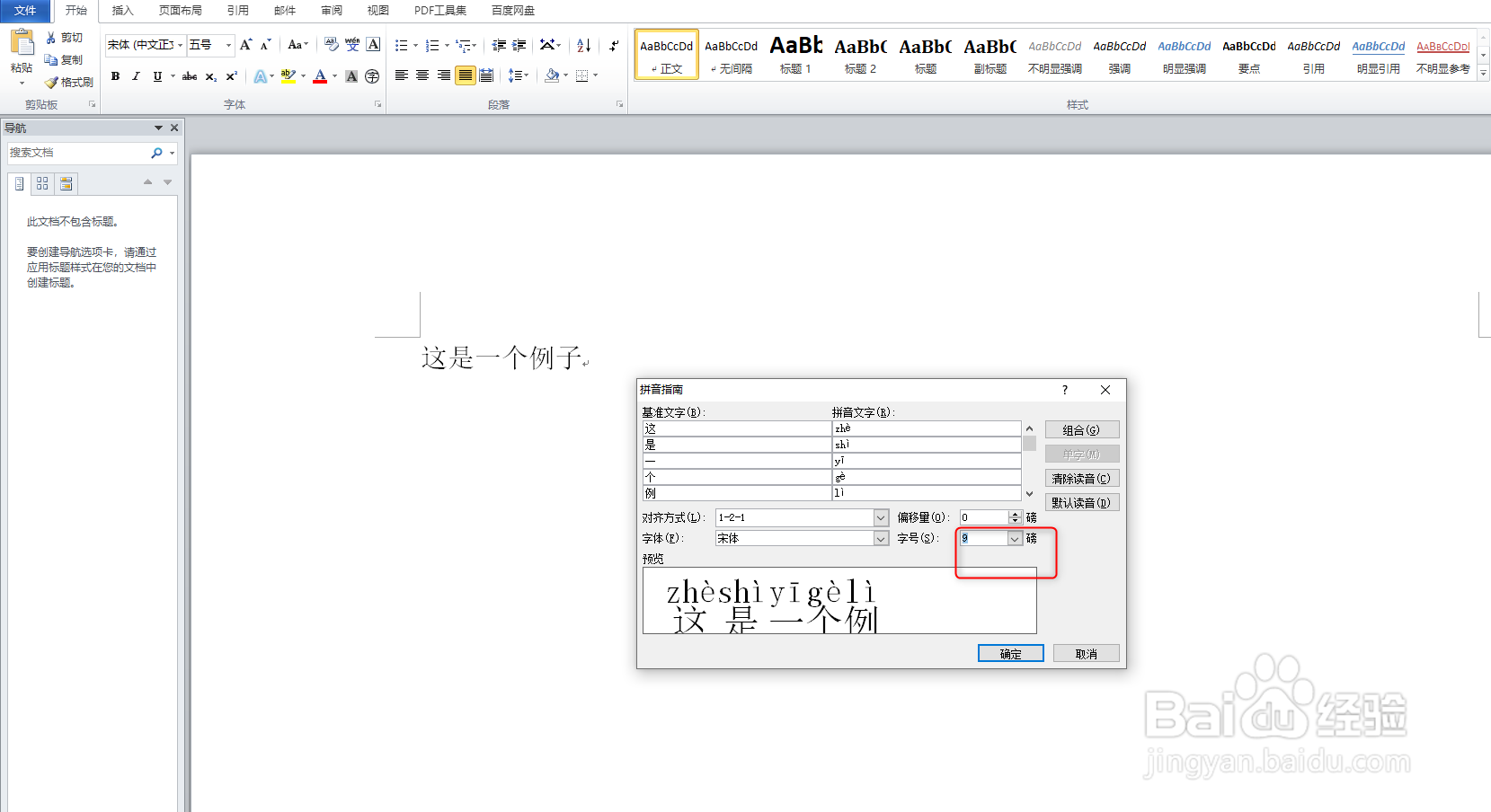The image size is (1491, 812).
Task: Toggle the highlighted Justify alignment button
Action: [465, 75]
